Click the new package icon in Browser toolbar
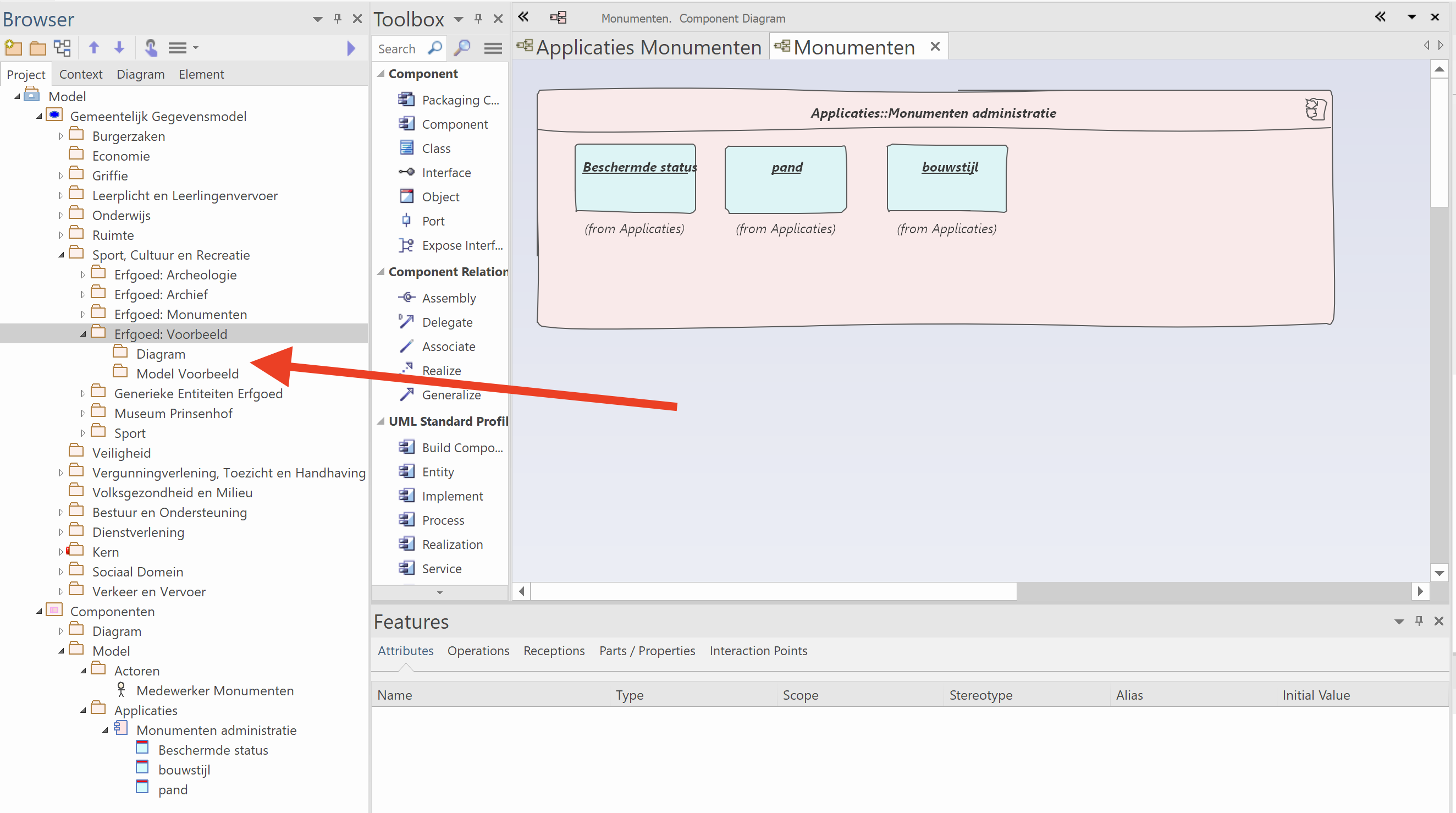1456x813 pixels. click(x=13, y=48)
